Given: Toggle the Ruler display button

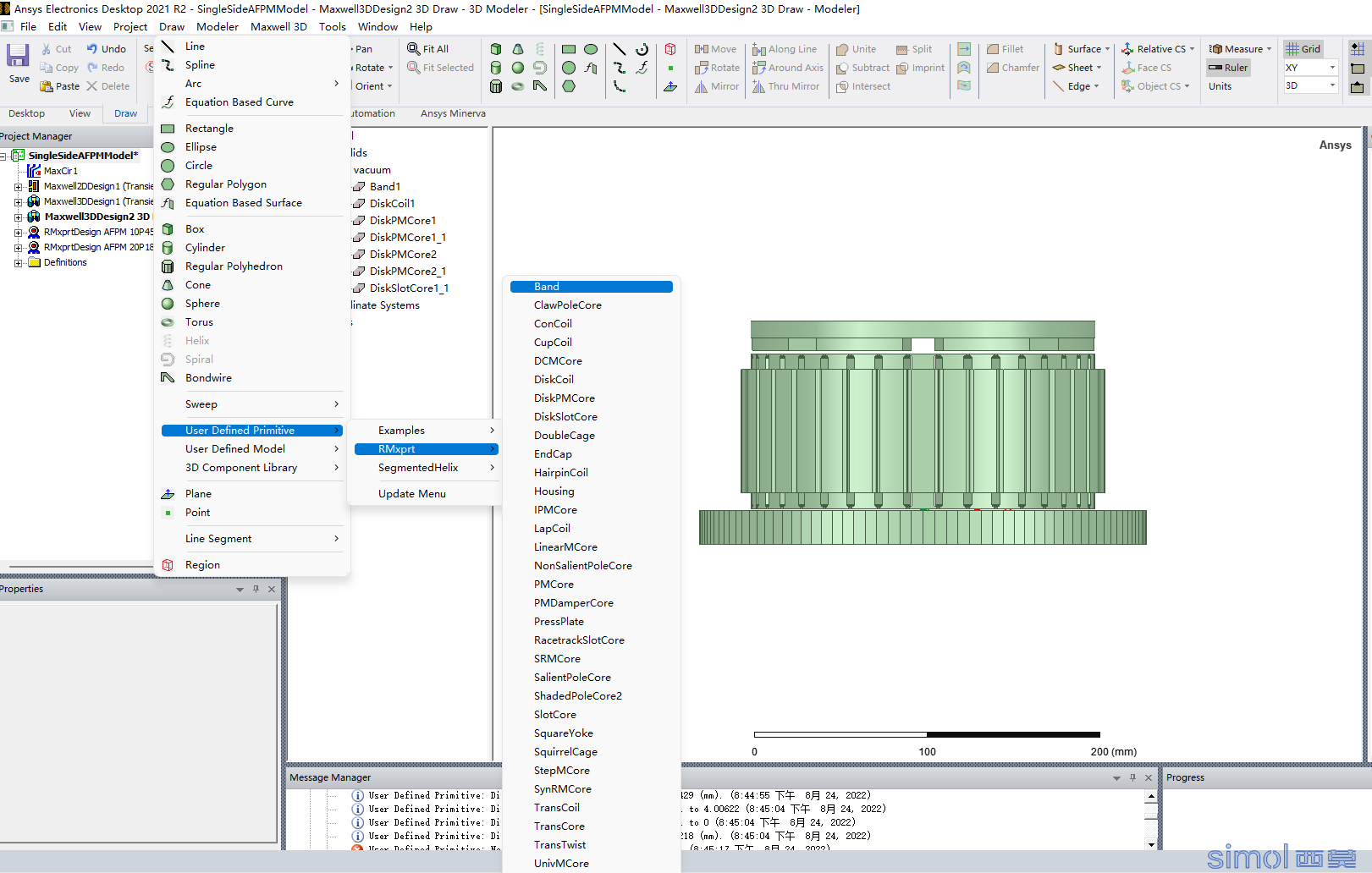Looking at the screenshot, I should [1228, 68].
